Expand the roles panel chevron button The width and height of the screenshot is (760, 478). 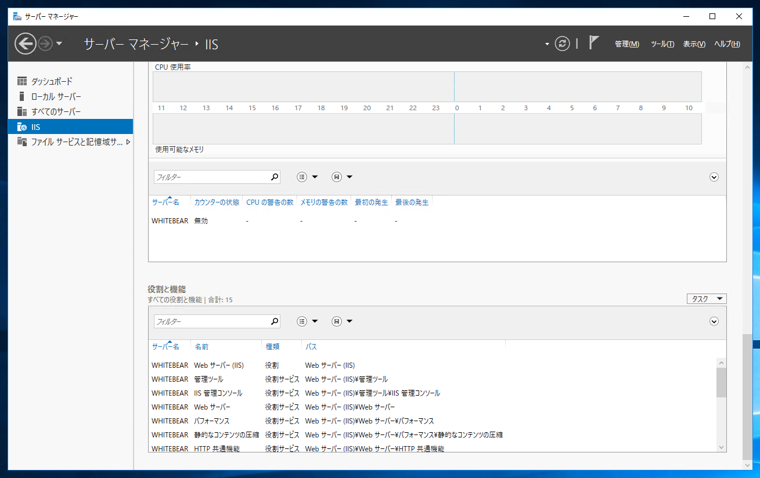714,321
